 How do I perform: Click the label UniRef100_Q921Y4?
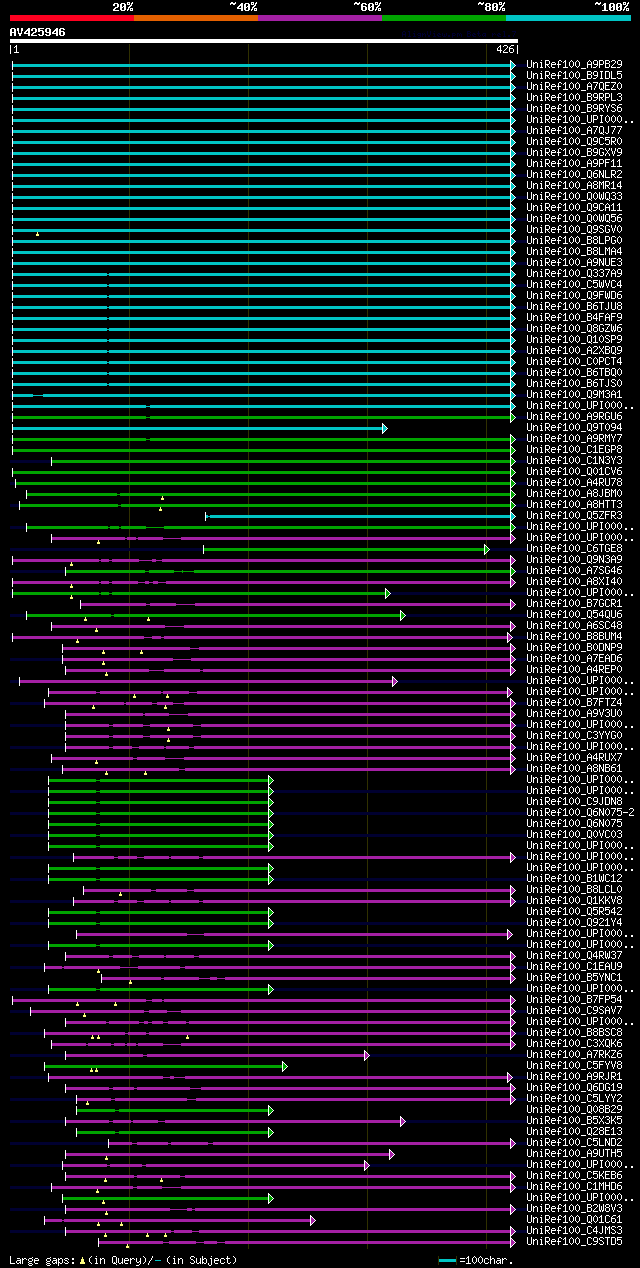pyautogui.click(x=574, y=923)
